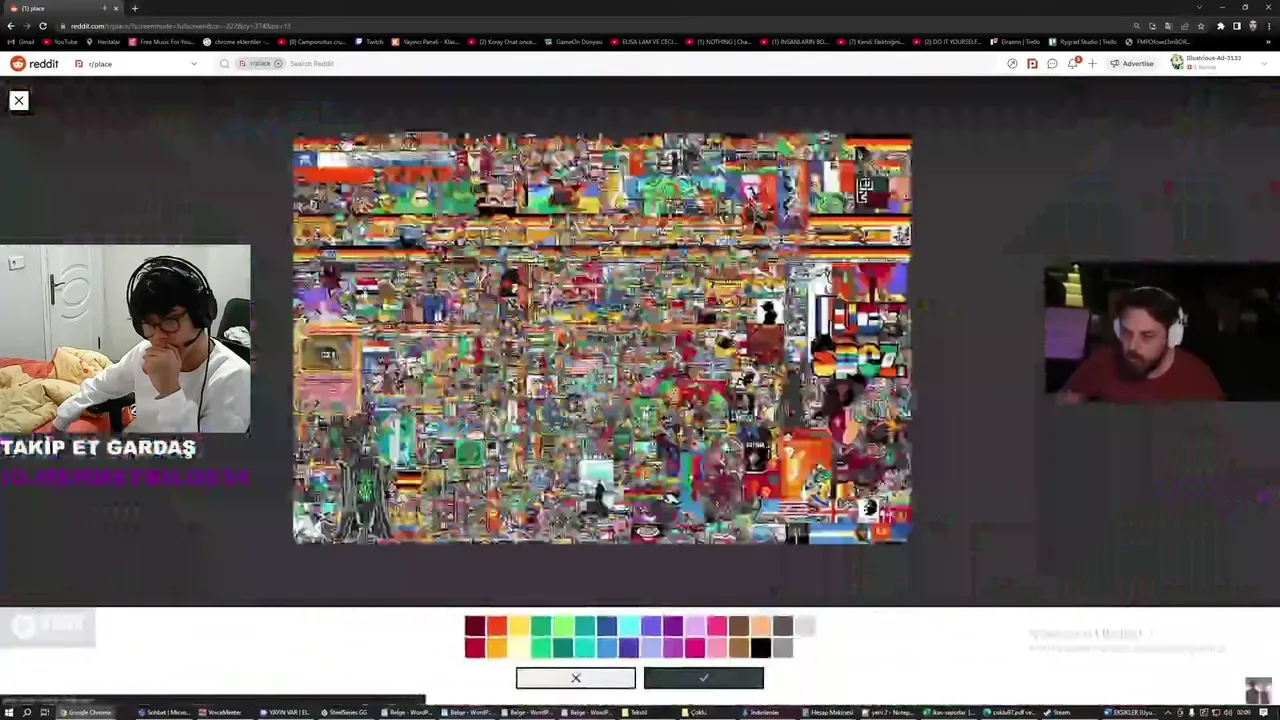The height and width of the screenshot is (720, 1280).
Task: Open the Free Music For You bookmark
Action: [162, 42]
